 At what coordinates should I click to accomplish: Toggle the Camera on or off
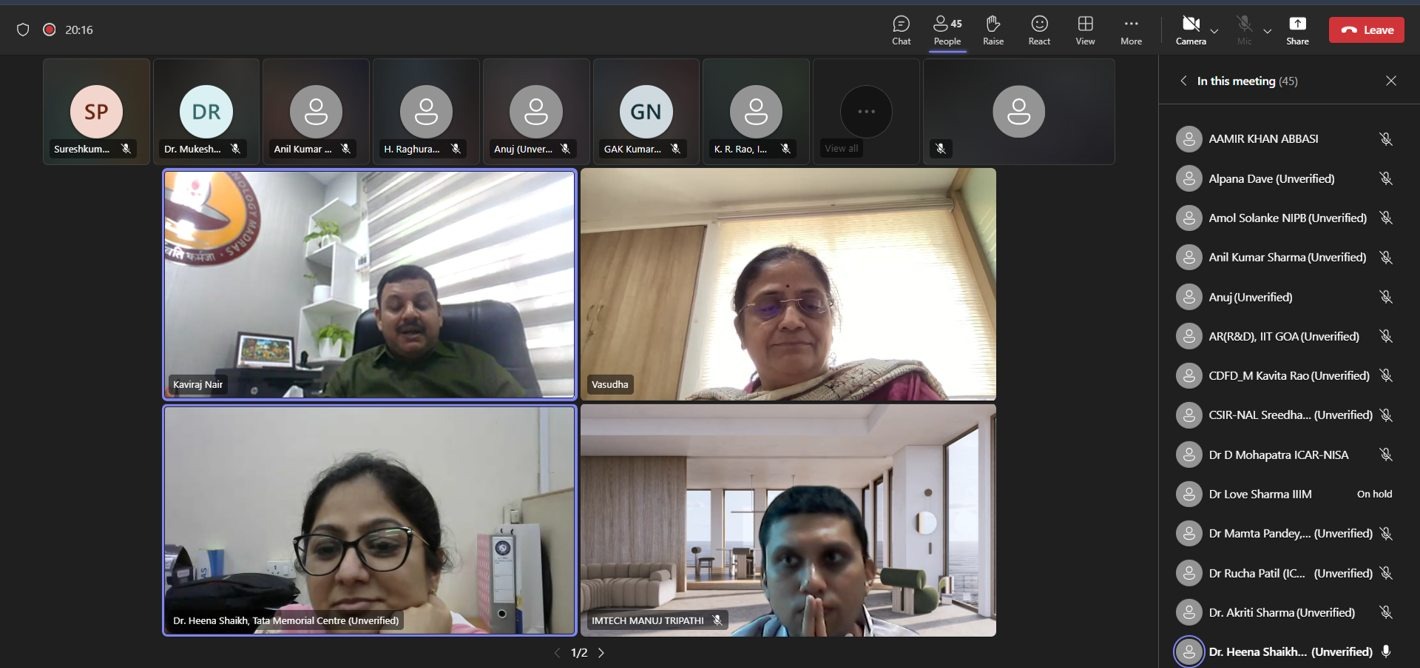click(1190, 29)
